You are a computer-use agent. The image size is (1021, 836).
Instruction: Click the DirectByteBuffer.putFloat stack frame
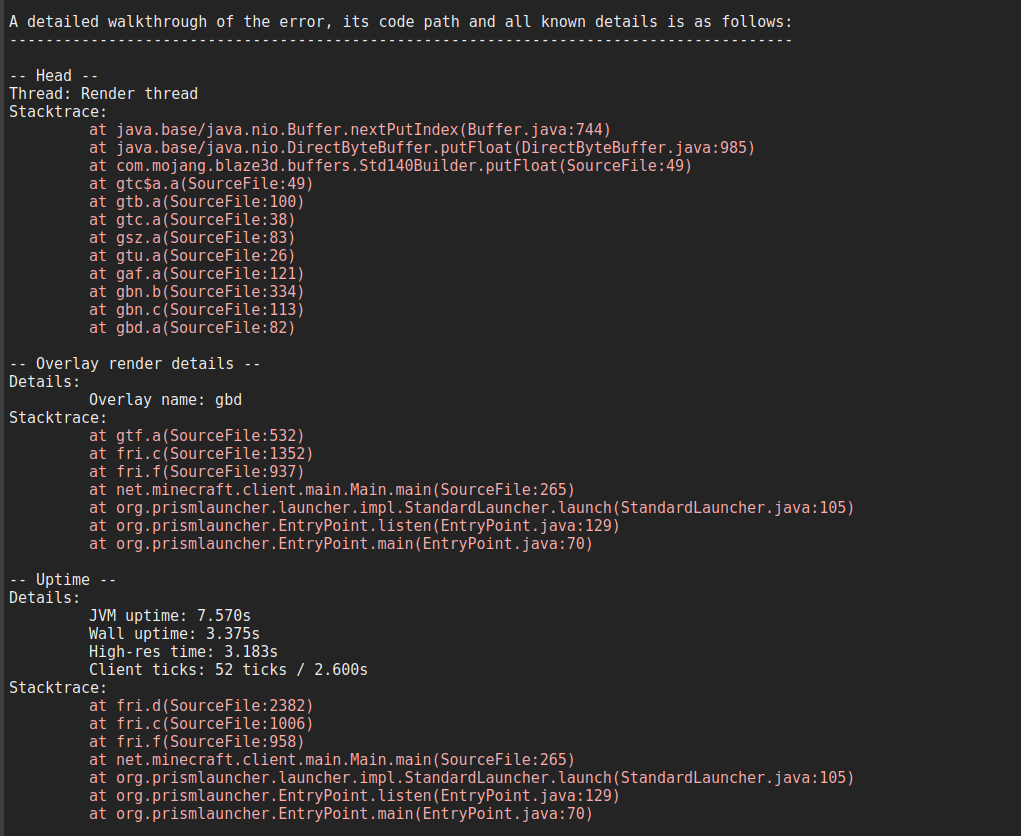[x=421, y=148]
